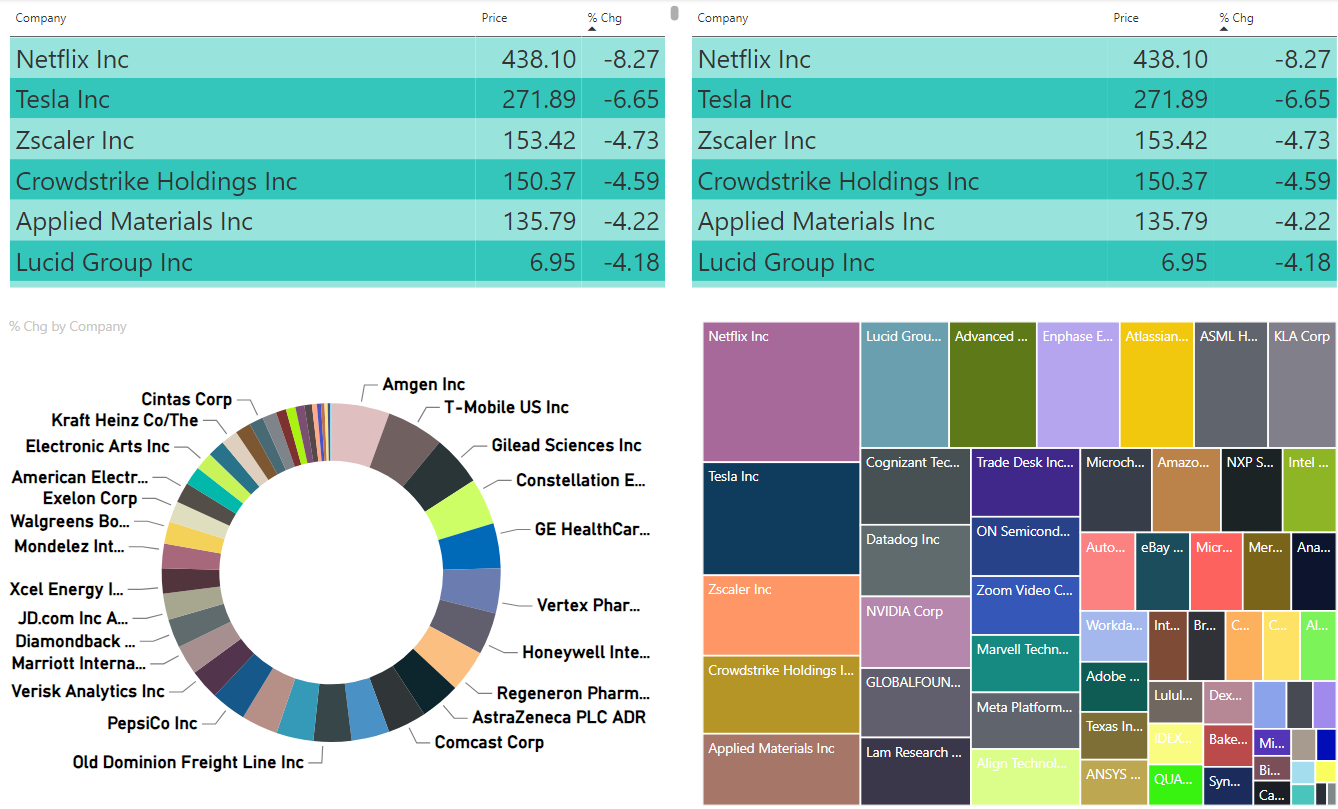Select Trade Desk Inc treemap tile

coord(1026,483)
